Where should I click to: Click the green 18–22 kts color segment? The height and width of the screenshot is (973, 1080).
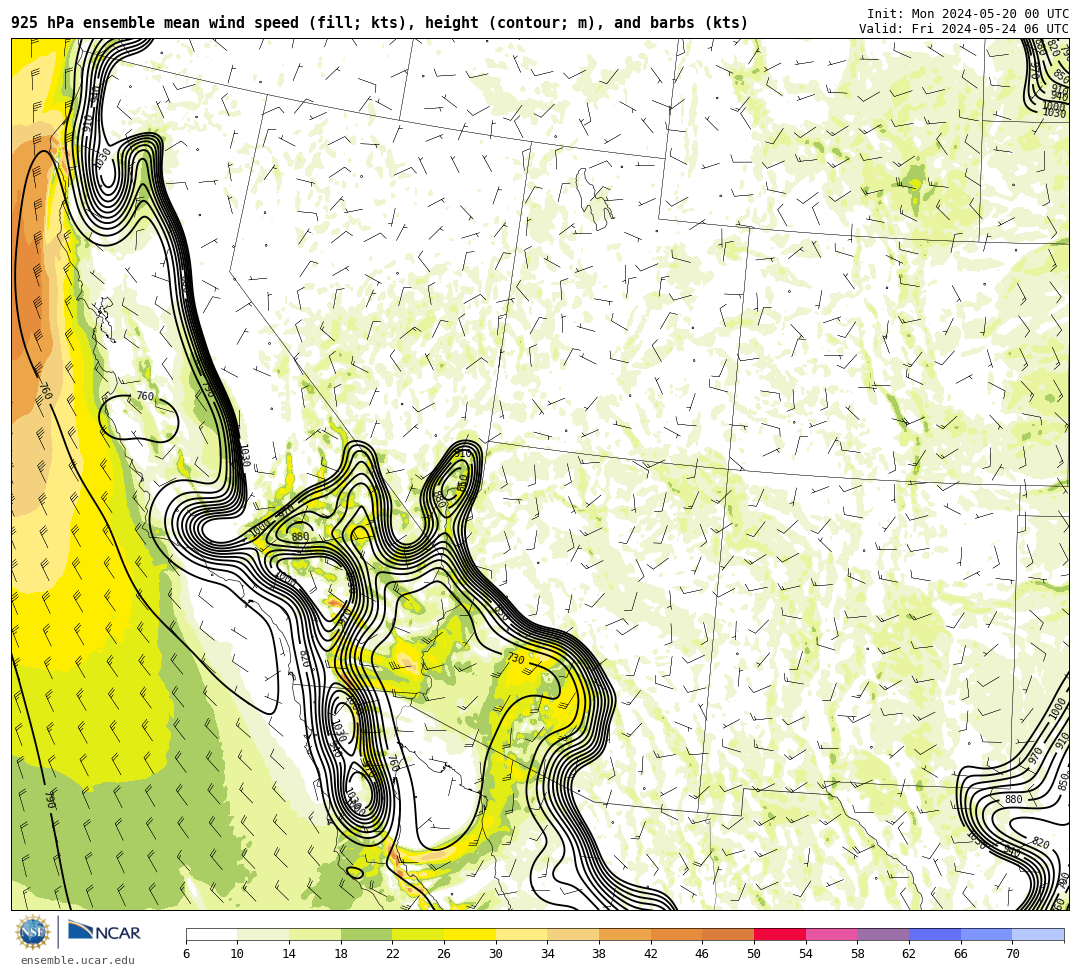(x=366, y=934)
